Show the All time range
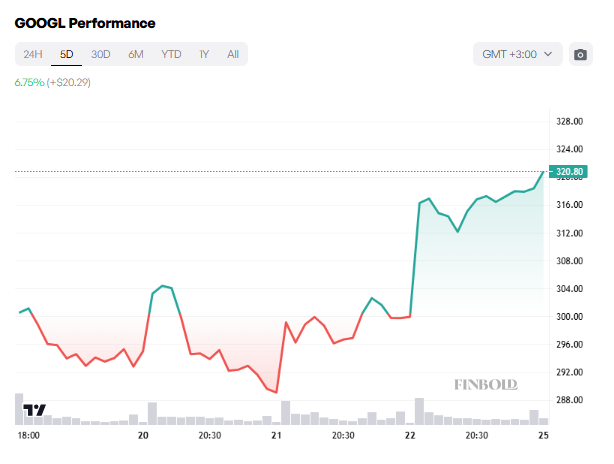Viewport: 614px width, 464px height. [x=233, y=54]
